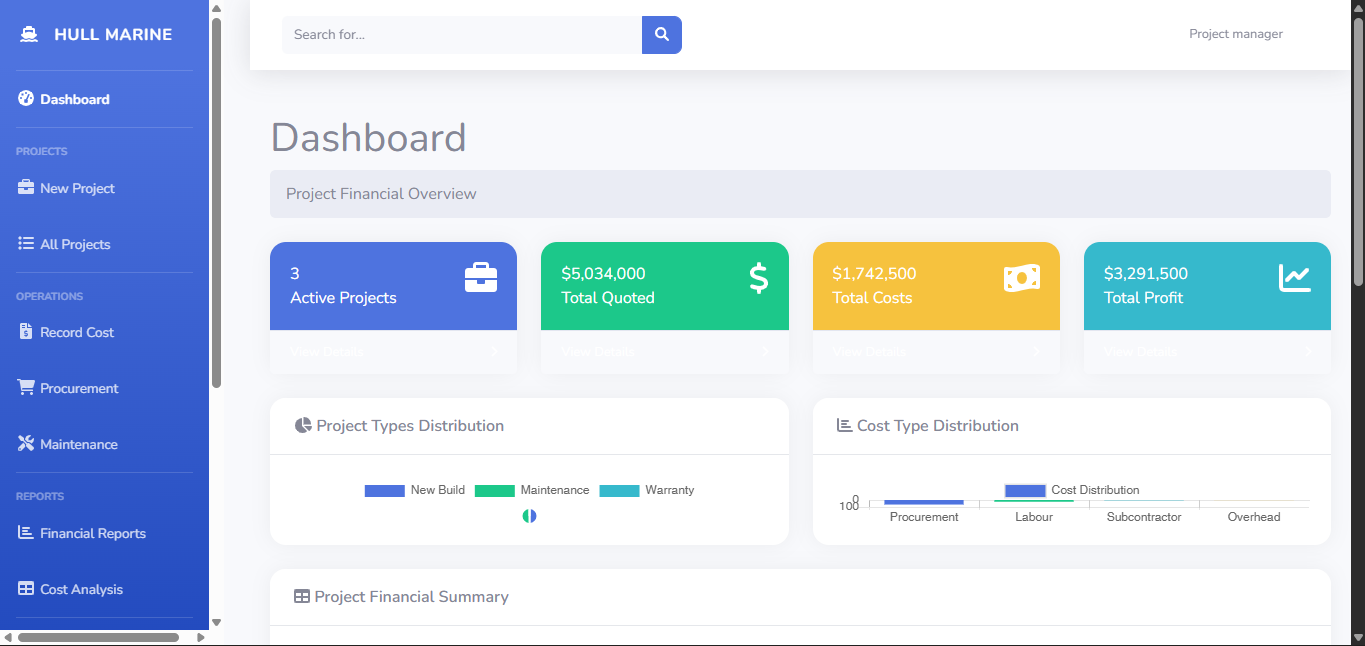The height and width of the screenshot is (646, 1365).
Task: Select the Cost Analysis table icon
Action: (x=25, y=588)
